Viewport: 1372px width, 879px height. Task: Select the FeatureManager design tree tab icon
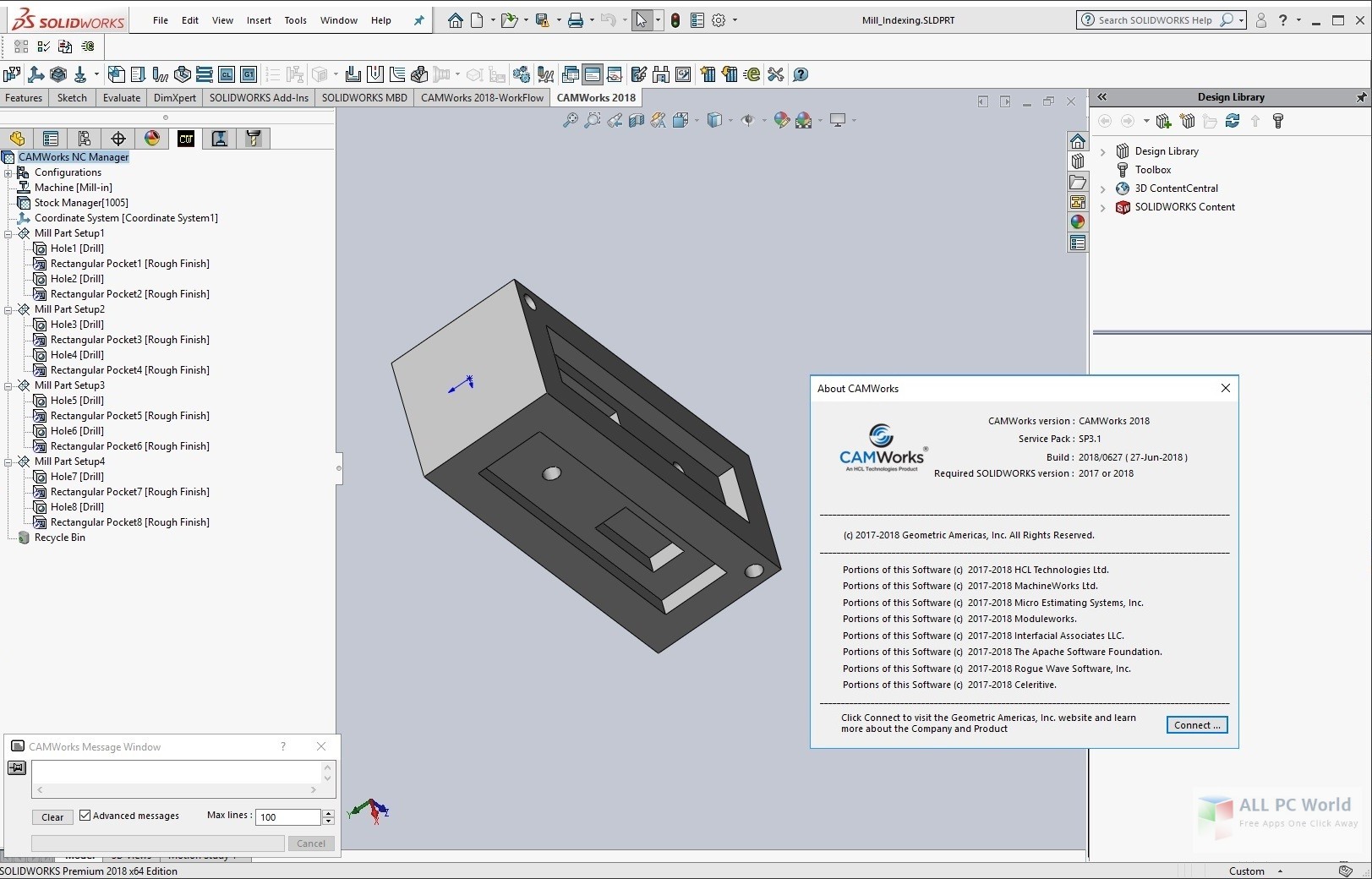[17, 139]
